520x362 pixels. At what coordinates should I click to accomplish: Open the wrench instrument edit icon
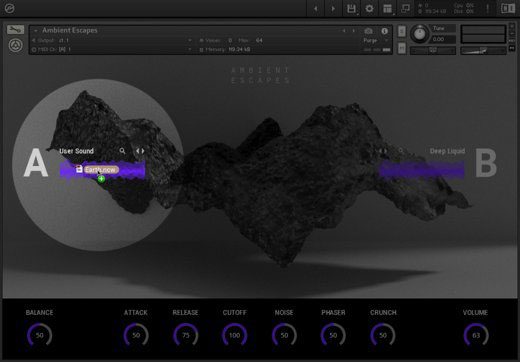click(15, 30)
